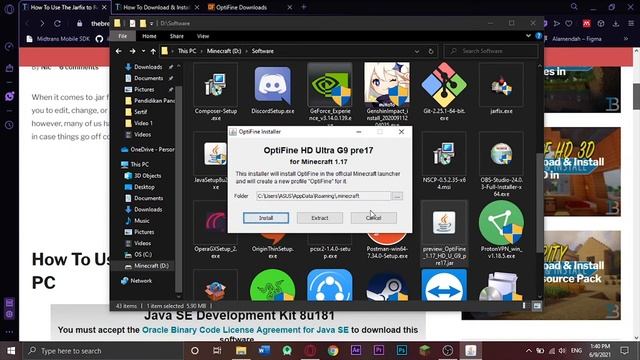Click the Search Software field
The image size is (640, 360).
(x=491, y=51)
